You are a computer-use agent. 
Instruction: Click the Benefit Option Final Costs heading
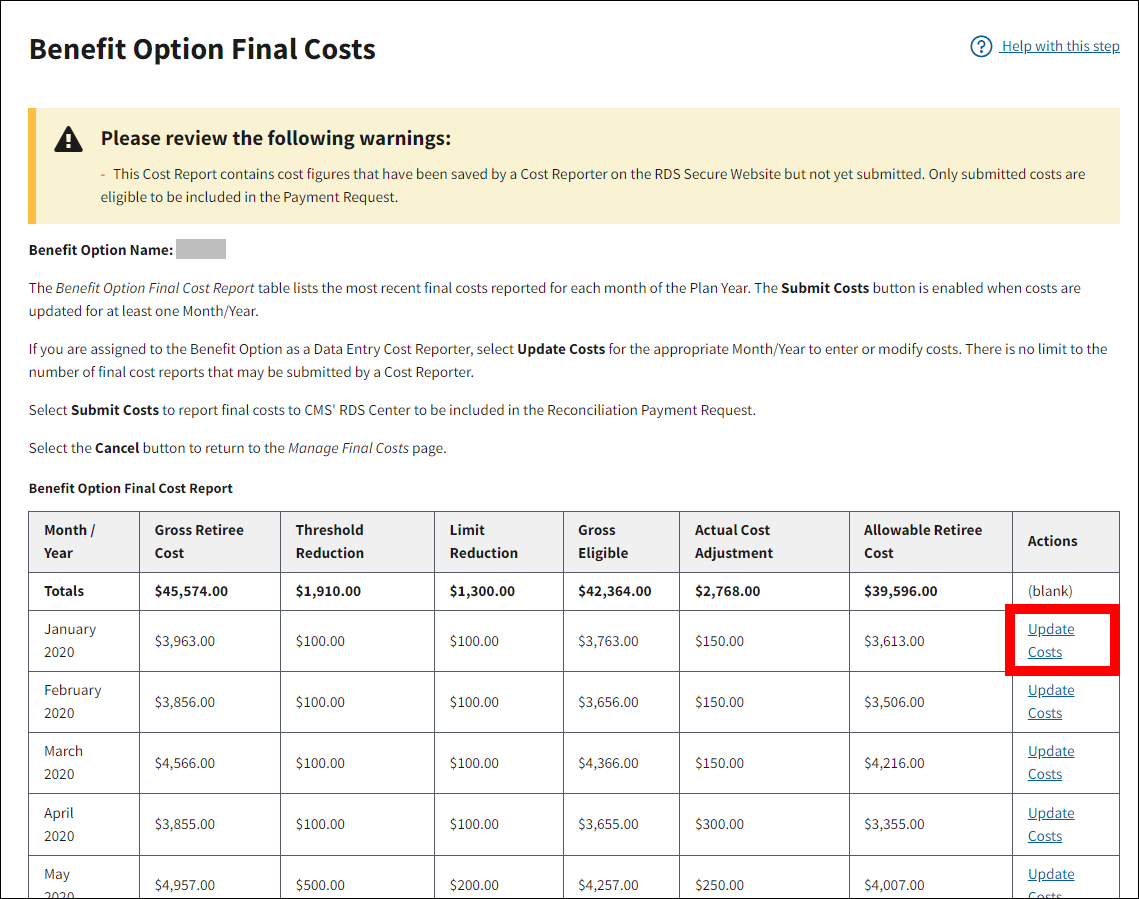[202, 49]
